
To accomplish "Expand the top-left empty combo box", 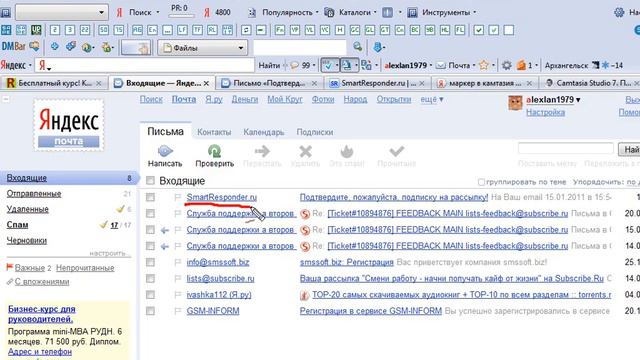I will [62, 12].
